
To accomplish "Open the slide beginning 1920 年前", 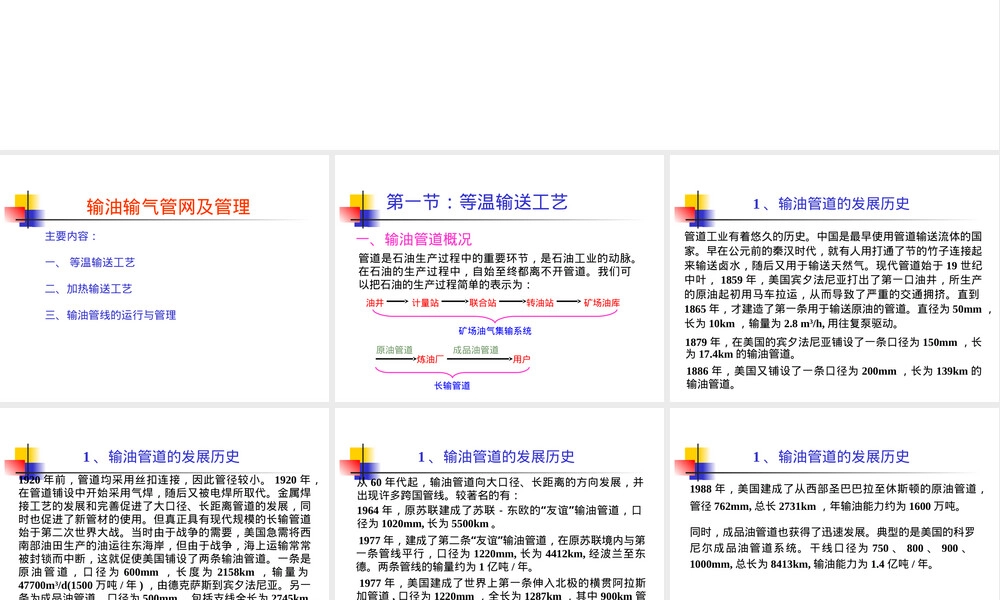I will (164, 504).
